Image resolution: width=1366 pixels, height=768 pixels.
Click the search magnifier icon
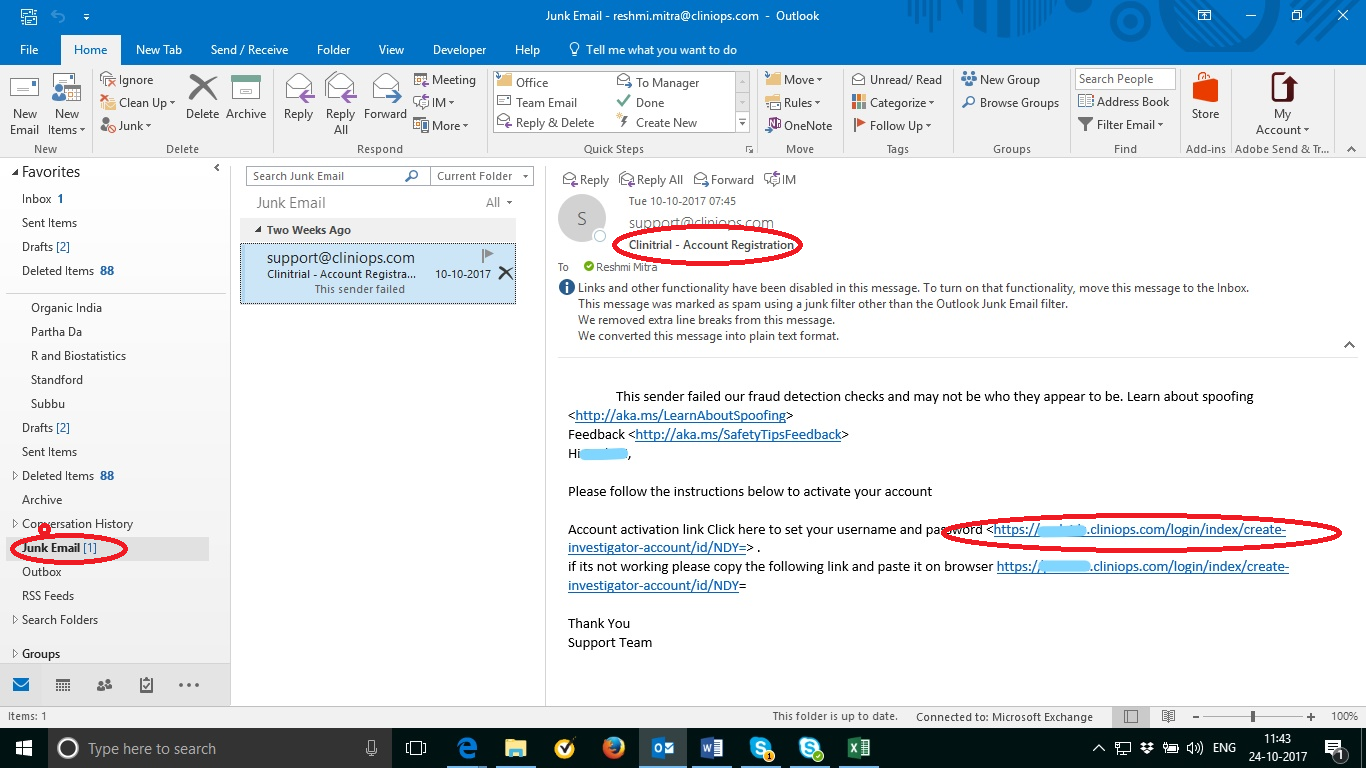(411, 176)
